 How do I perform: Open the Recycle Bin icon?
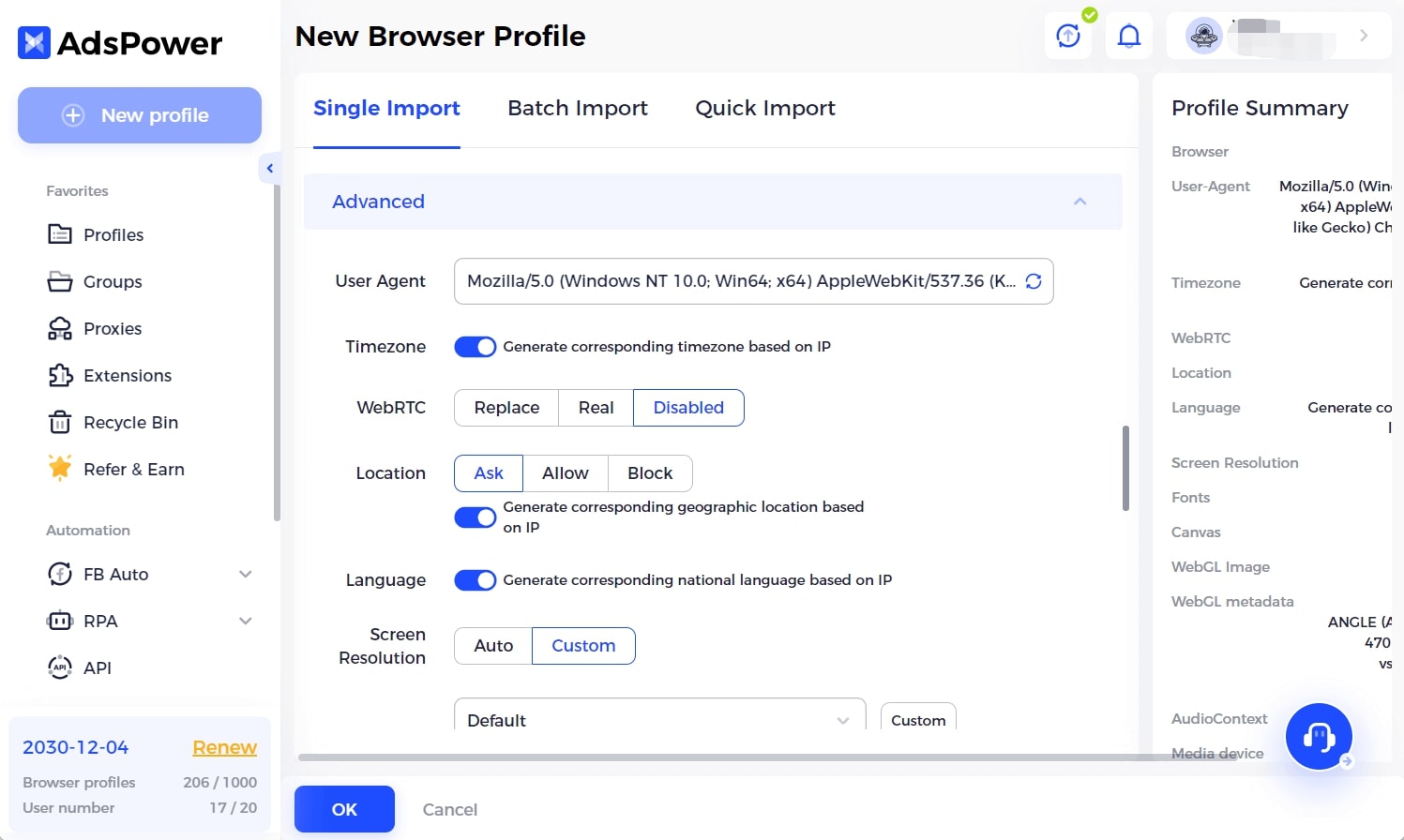coord(60,423)
